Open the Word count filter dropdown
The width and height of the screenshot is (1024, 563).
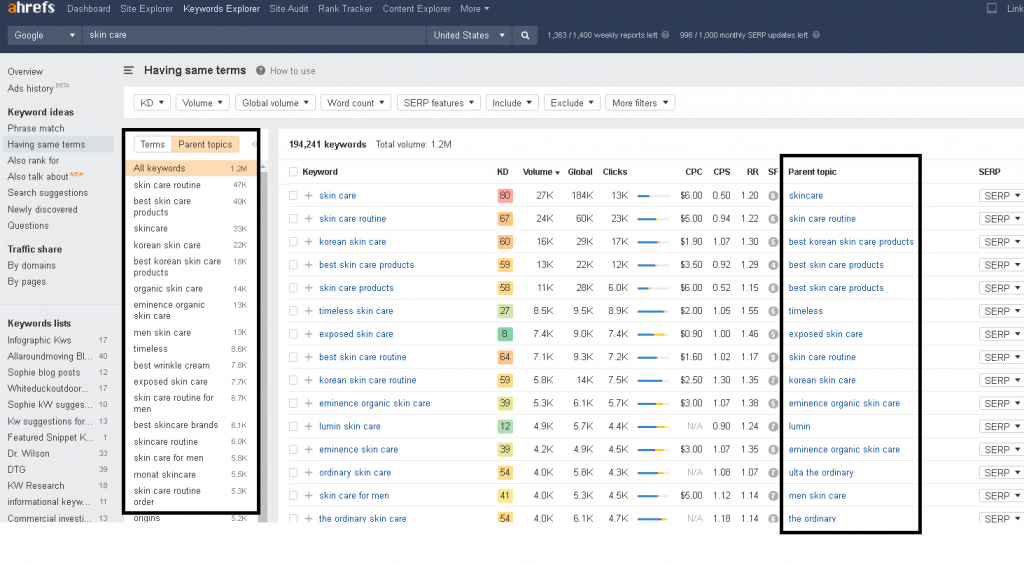356,103
